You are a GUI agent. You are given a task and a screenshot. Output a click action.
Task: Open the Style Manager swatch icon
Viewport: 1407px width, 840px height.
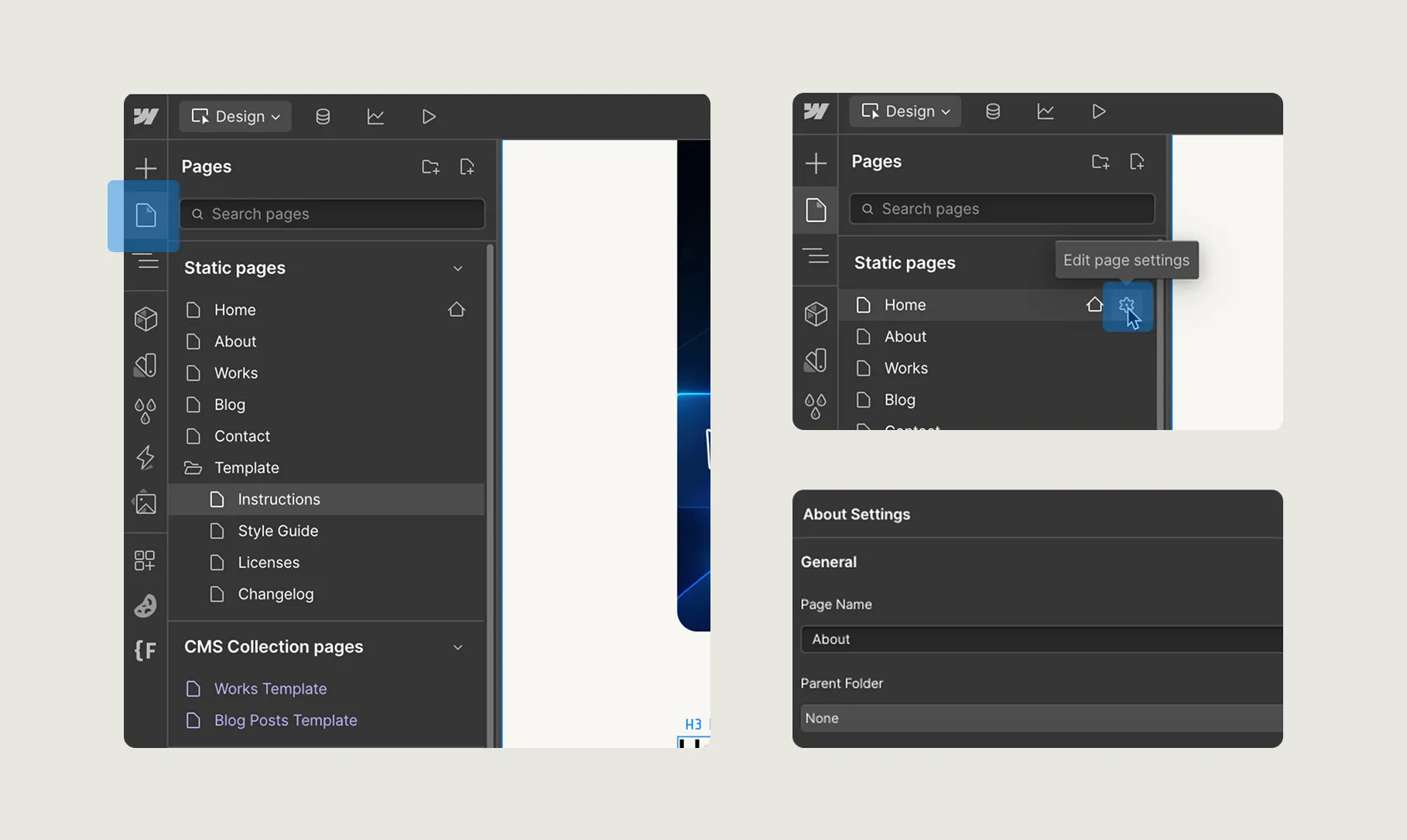pos(145,365)
